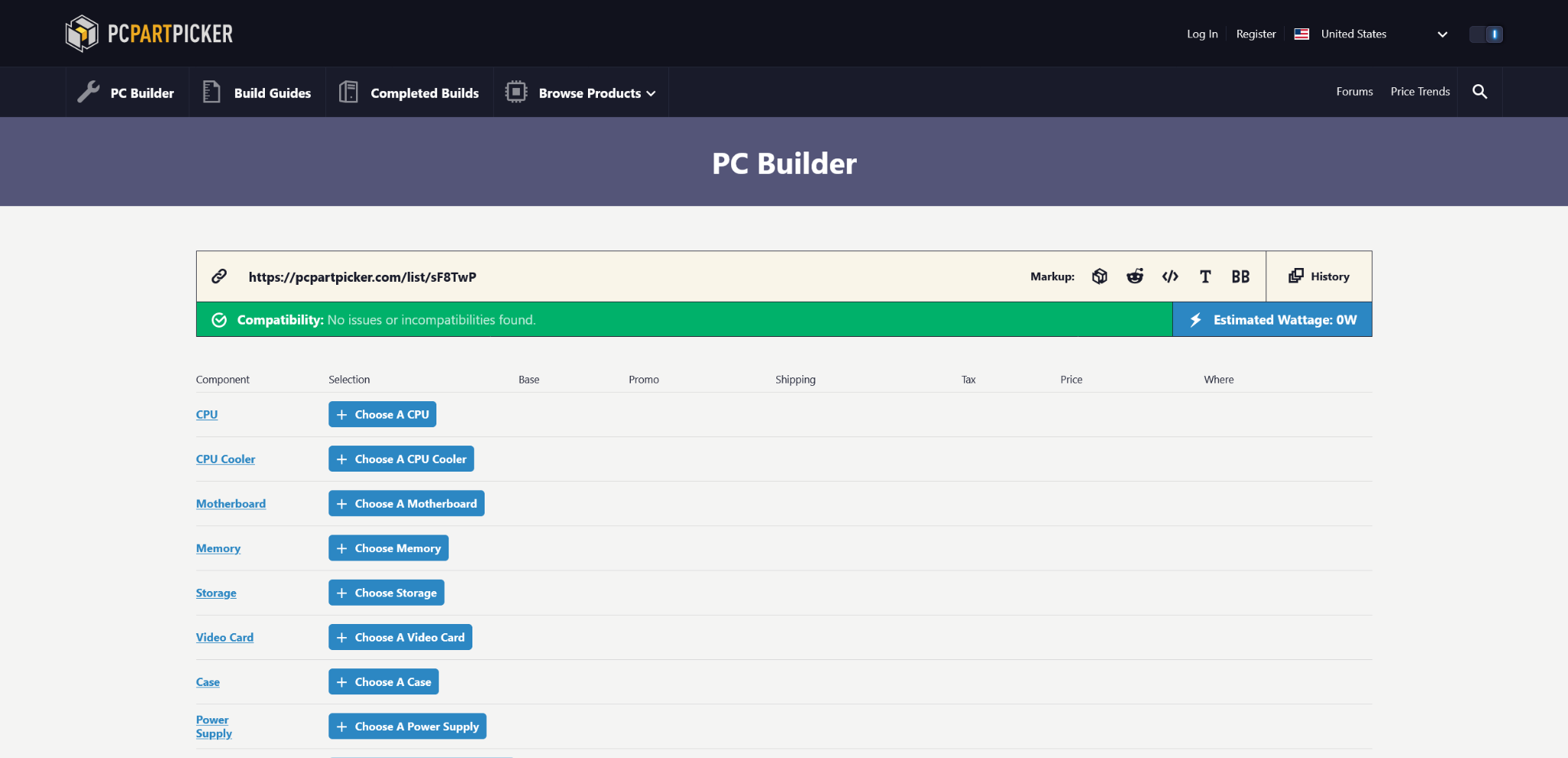
Task: Open the search magnifier icon
Action: [1480, 92]
